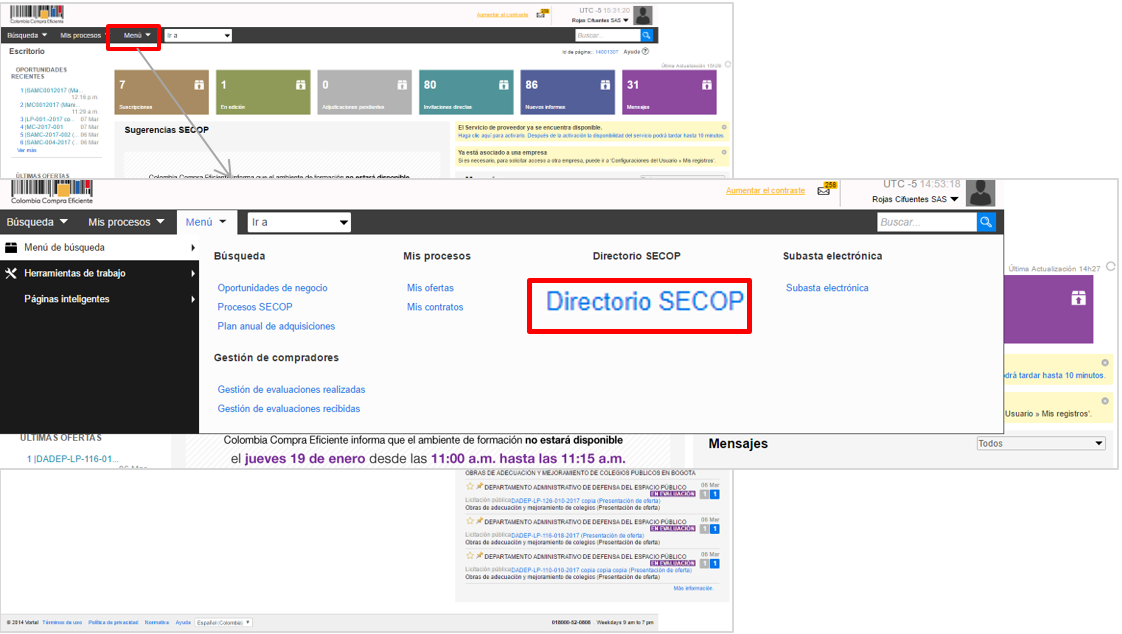Star the DADEP-LP-126-010-2017 process

[x=470, y=487]
